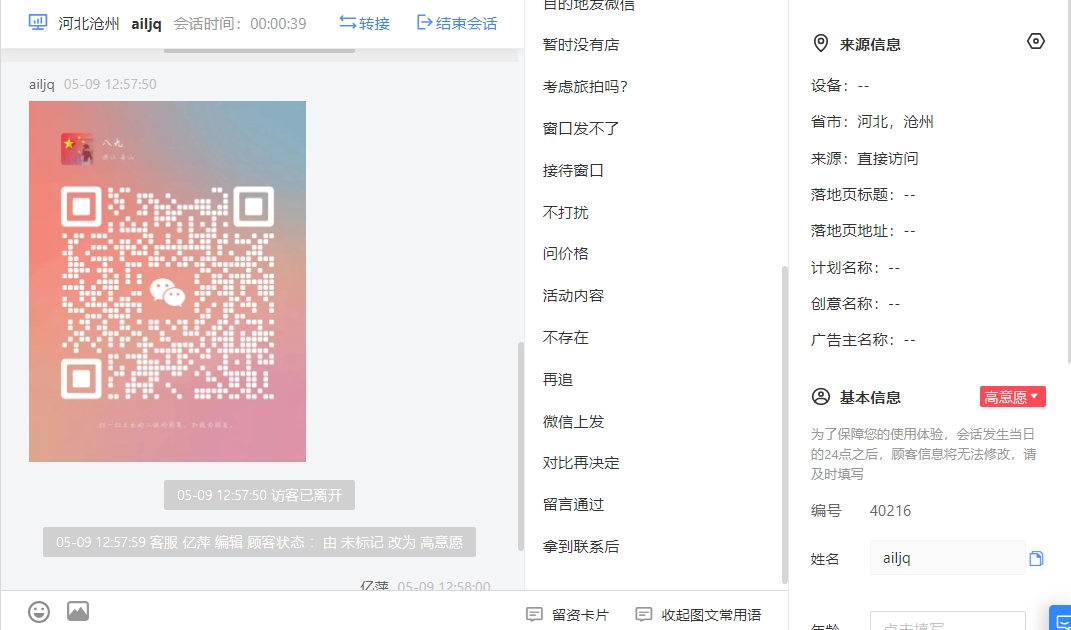Image resolution: width=1071 pixels, height=630 pixels.
Task: Click the person icon of 基本信息
Action: pyautogui.click(x=820, y=397)
